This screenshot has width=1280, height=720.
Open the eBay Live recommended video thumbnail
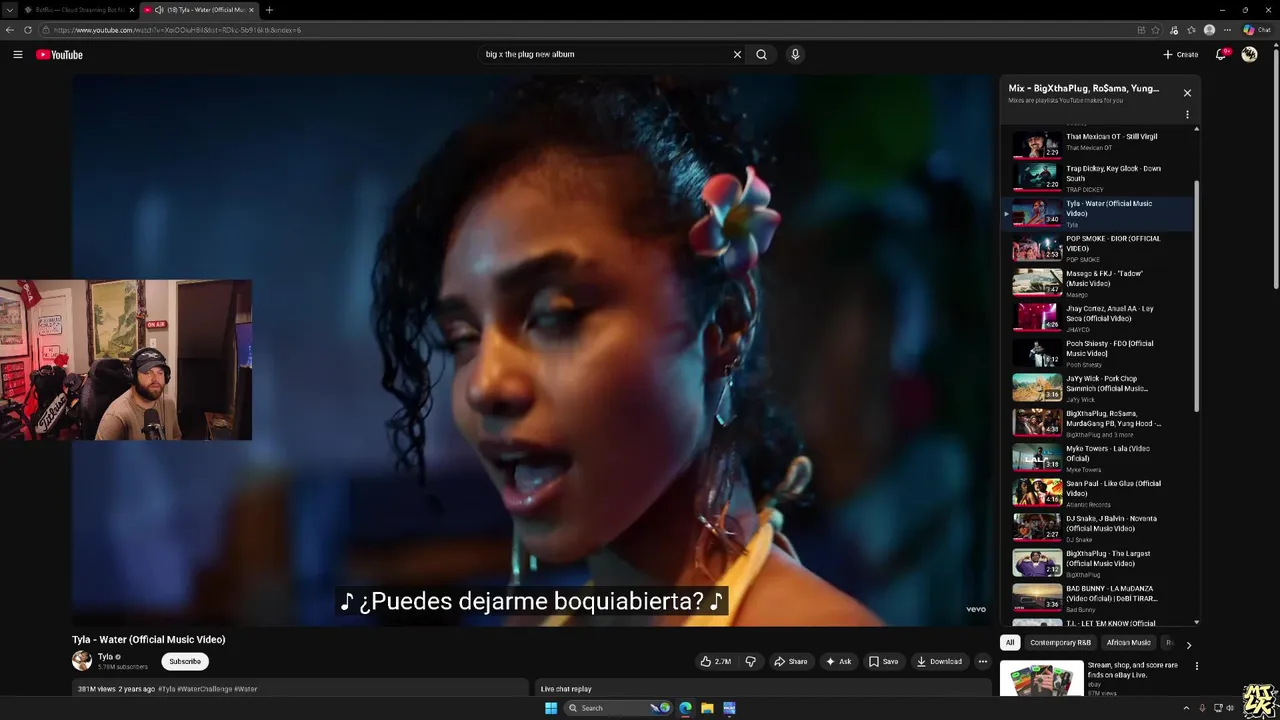[1041, 680]
